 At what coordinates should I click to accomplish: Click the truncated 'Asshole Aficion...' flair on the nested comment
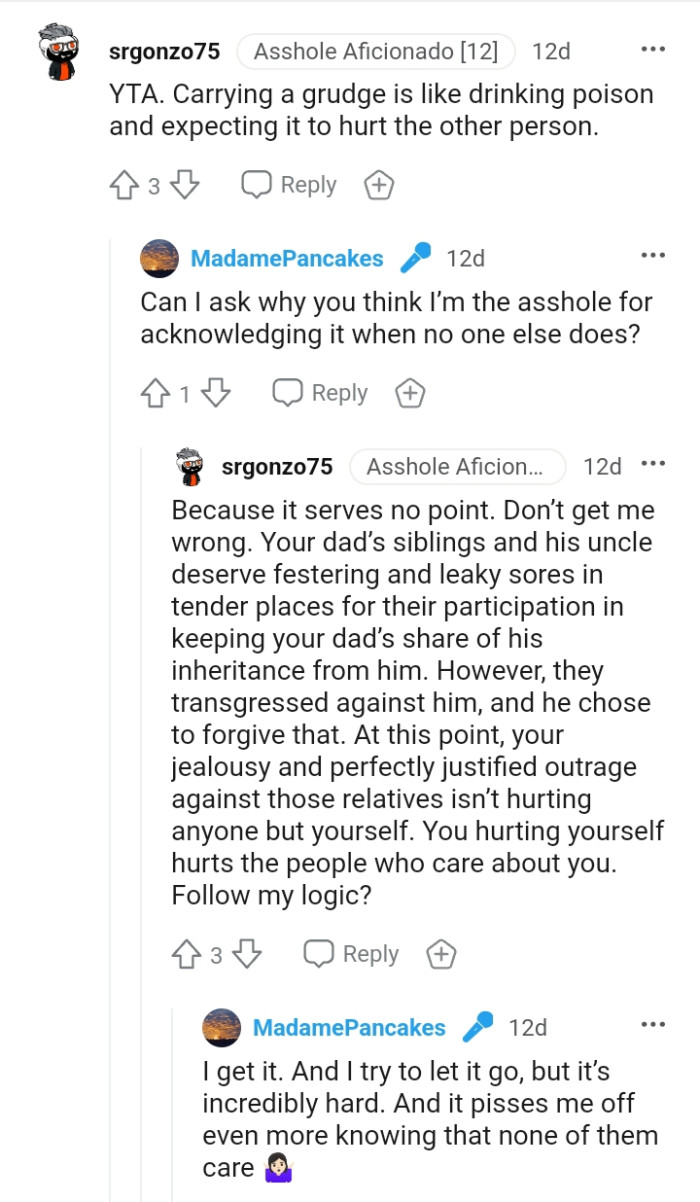coord(457,466)
